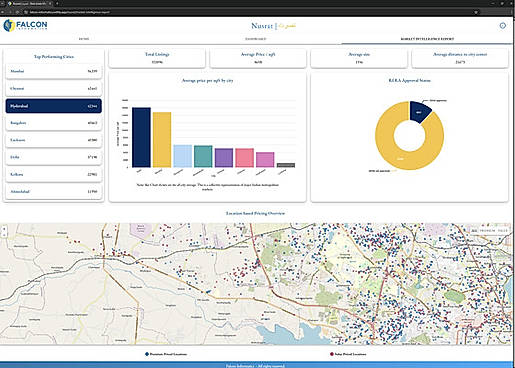The height and width of the screenshot is (368, 515).
Task: Open the Market Intelligence Report tab
Action: pos(427,39)
